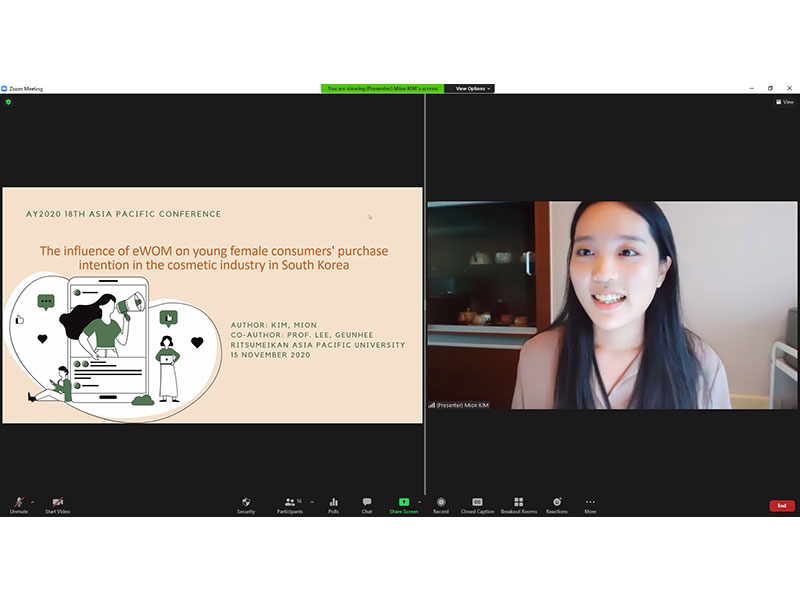
Task: Open the Polls icon
Action: point(334,503)
